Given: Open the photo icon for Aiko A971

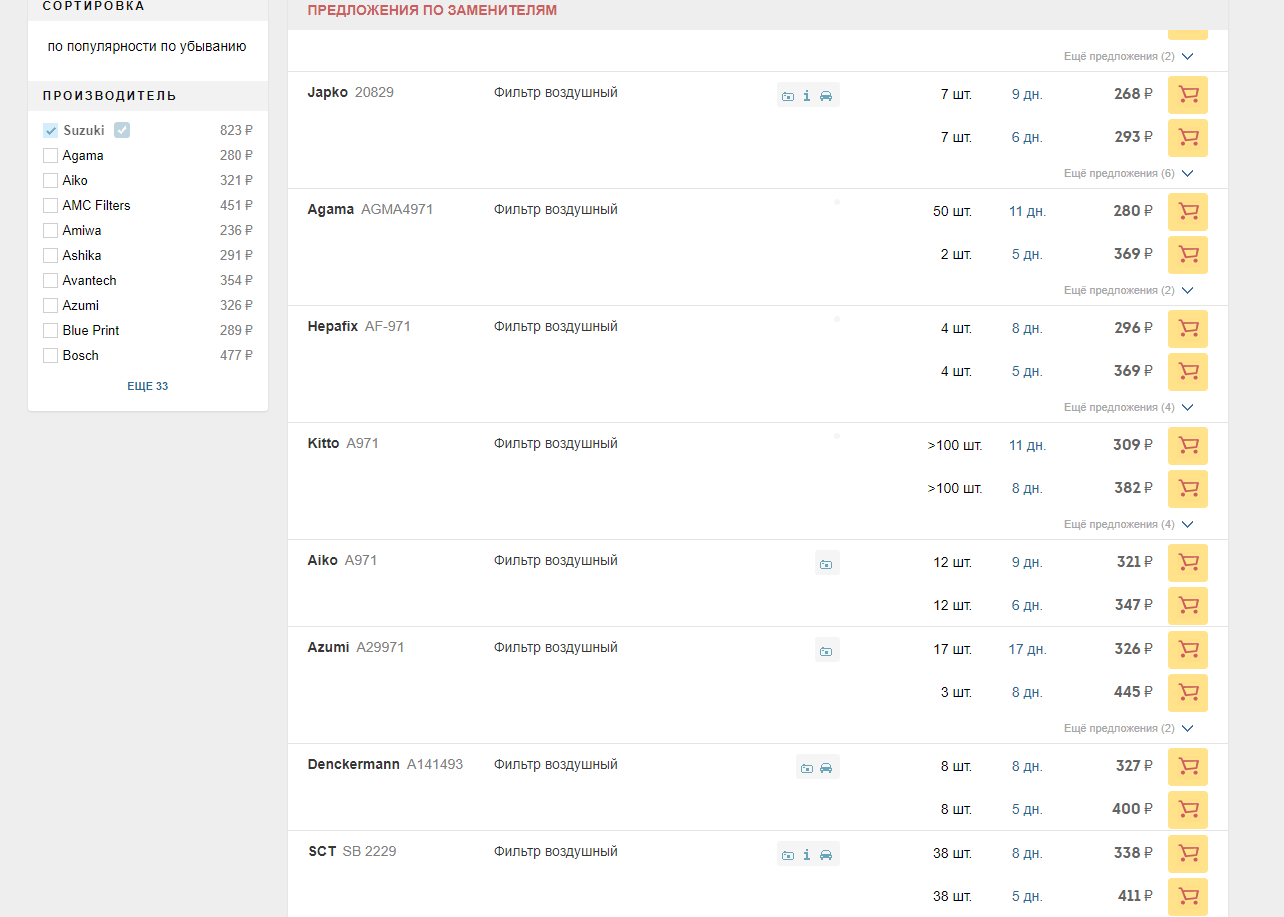Looking at the screenshot, I should point(826,564).
